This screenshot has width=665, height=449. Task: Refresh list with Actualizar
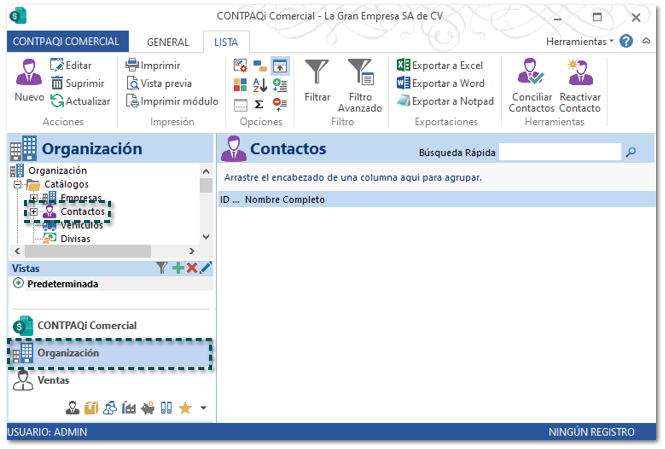coord(80,101)
